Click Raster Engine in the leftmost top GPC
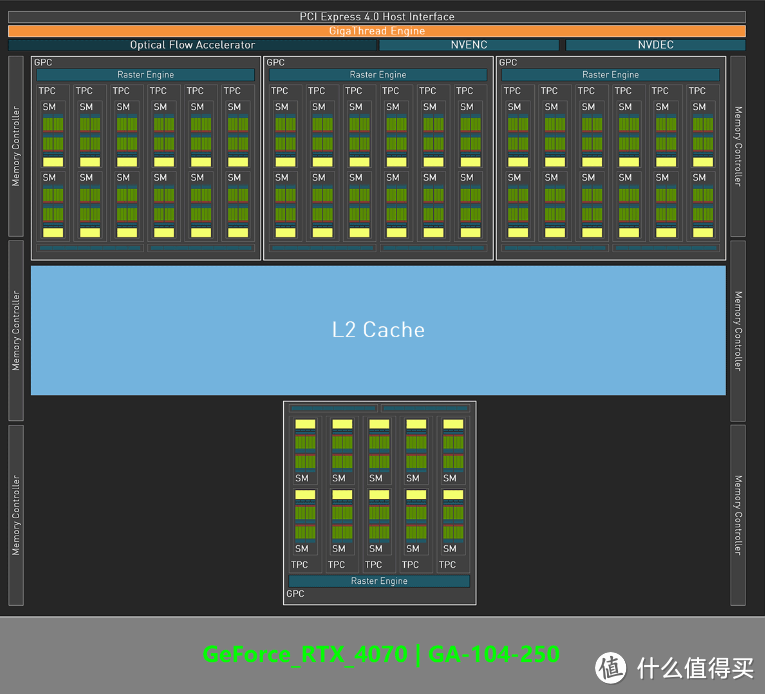The image size is (765, 695). (x=145, y=75)
